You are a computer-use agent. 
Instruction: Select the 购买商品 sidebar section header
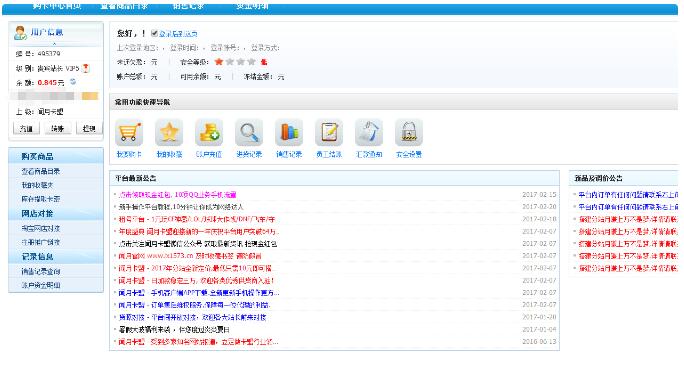pos(56,156)
